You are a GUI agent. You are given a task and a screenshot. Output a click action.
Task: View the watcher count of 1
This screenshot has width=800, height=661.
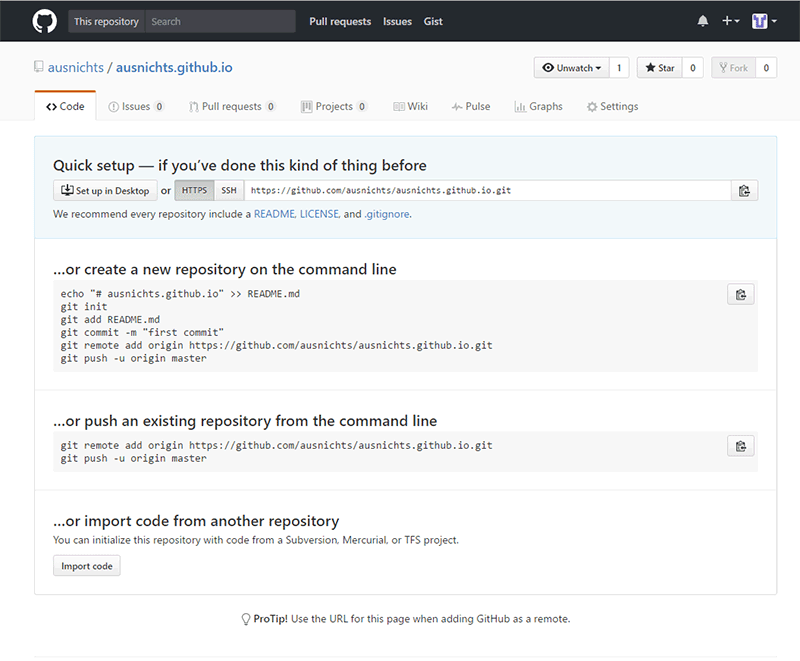[x=619, y=68]
